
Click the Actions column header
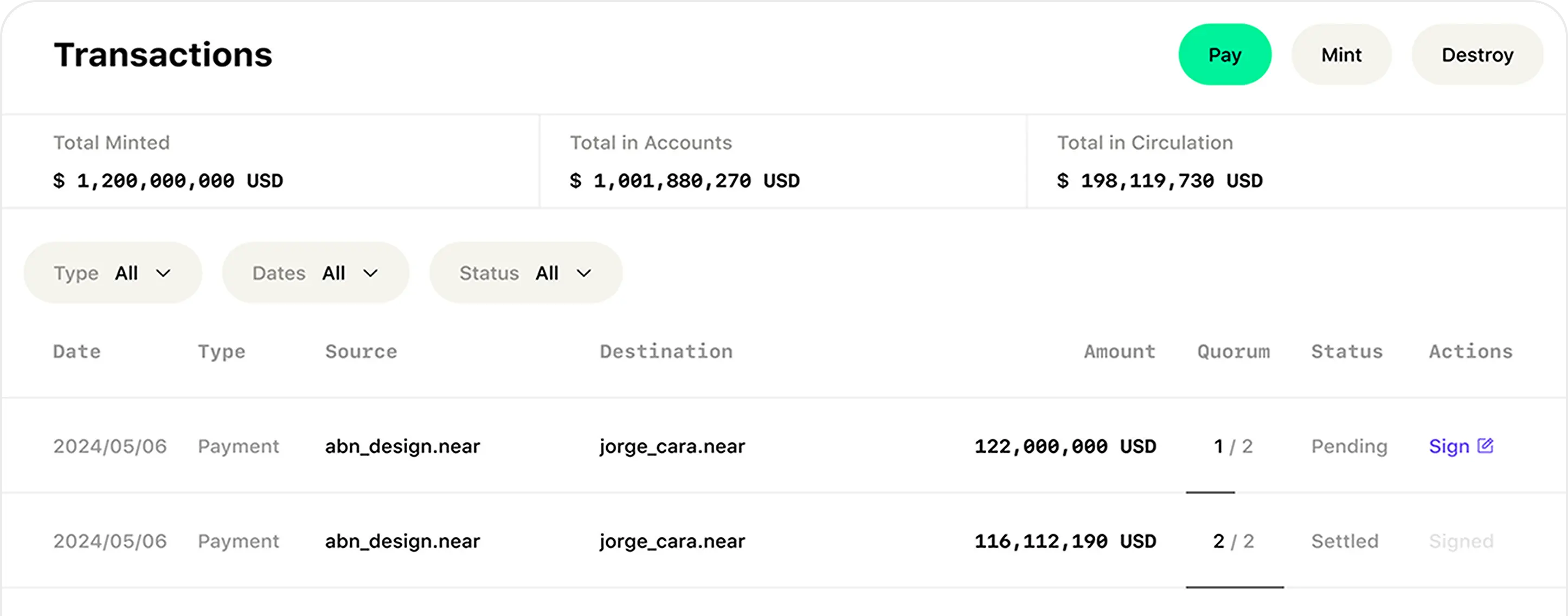point(1471,351)
